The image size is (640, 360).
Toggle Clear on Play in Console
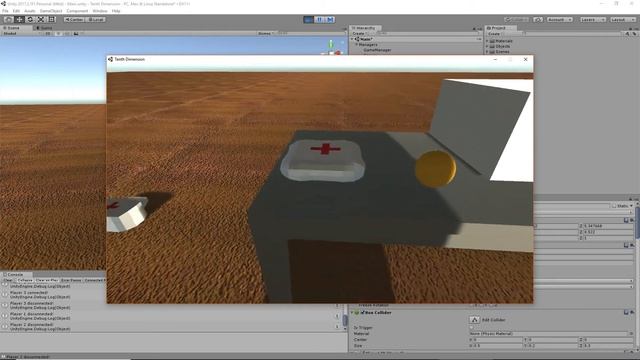pos(47,280)
